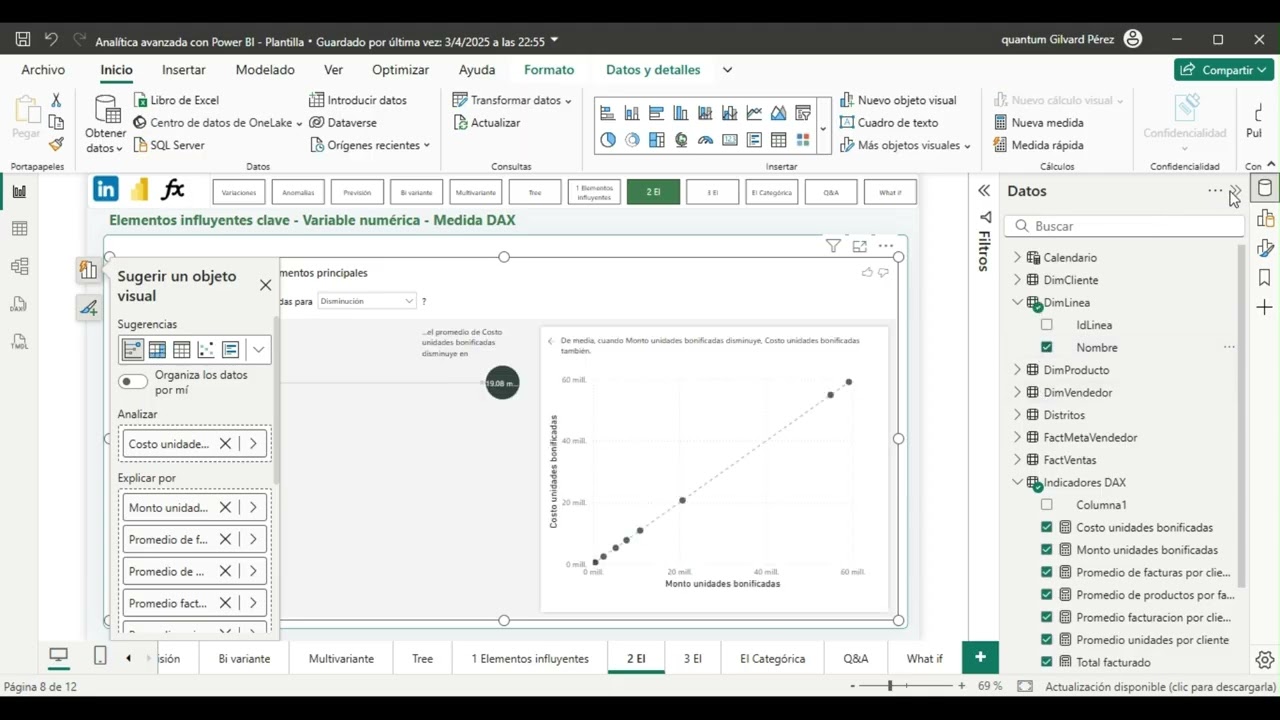Click the thumbs up icon in the visual

pyautogui.click(x=867, y=272)
